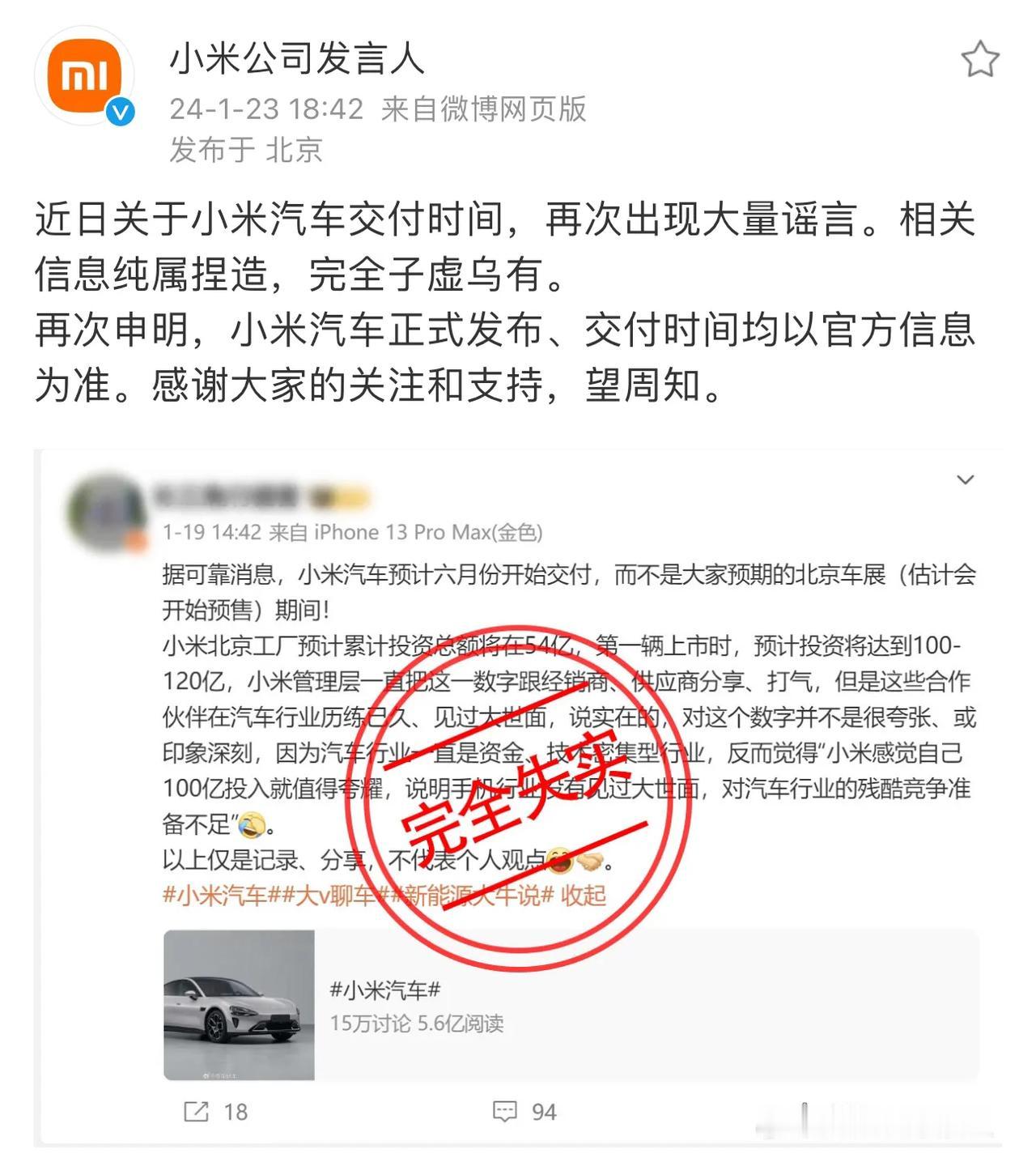This screenshot has height=1162, width=1036.
Task: Favorite the post with the star icon
Action: pos(979,59)
